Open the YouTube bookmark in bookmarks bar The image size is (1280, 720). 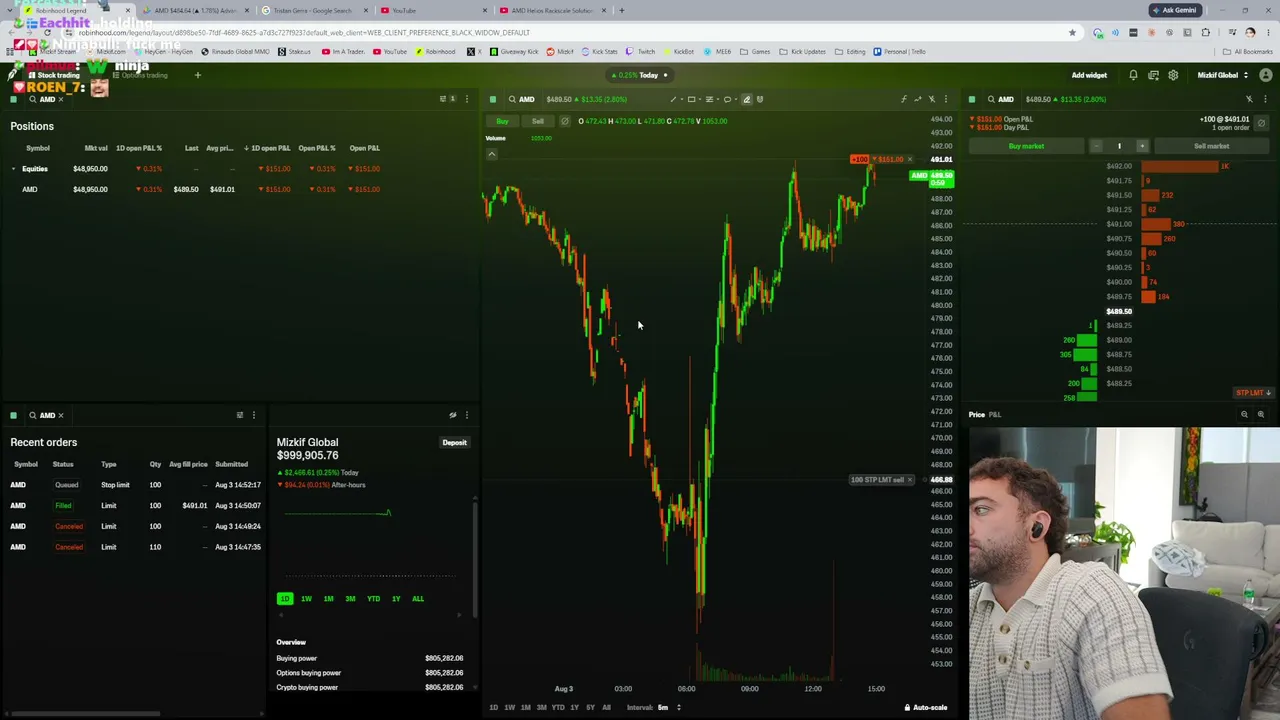click(x=390, y=51)
